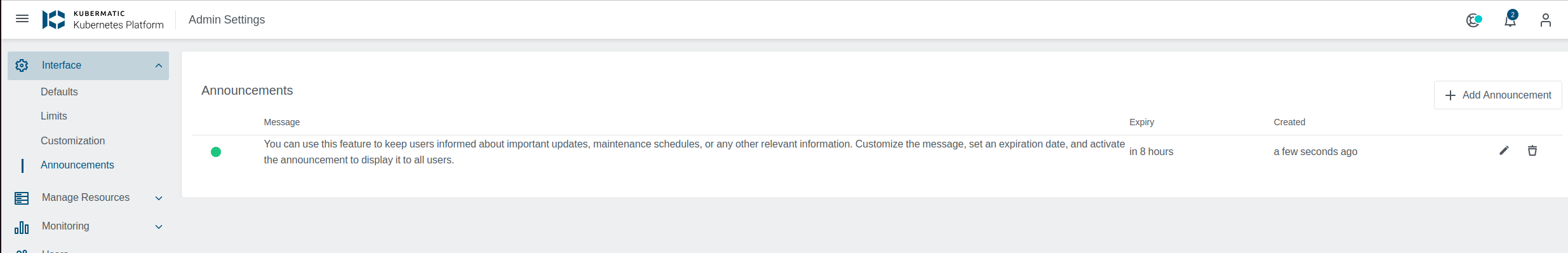Edit the announcement with pencil icon
This screenshot has height=253, width=1568.
[x=1504, y=151]
